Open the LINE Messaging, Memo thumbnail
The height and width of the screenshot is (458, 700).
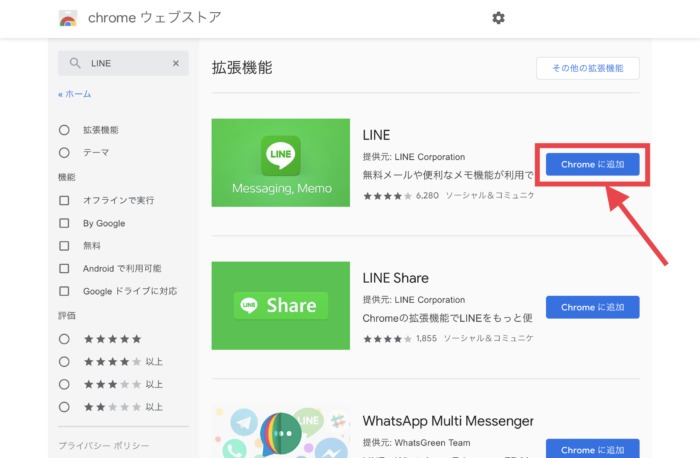pos(281,162)
